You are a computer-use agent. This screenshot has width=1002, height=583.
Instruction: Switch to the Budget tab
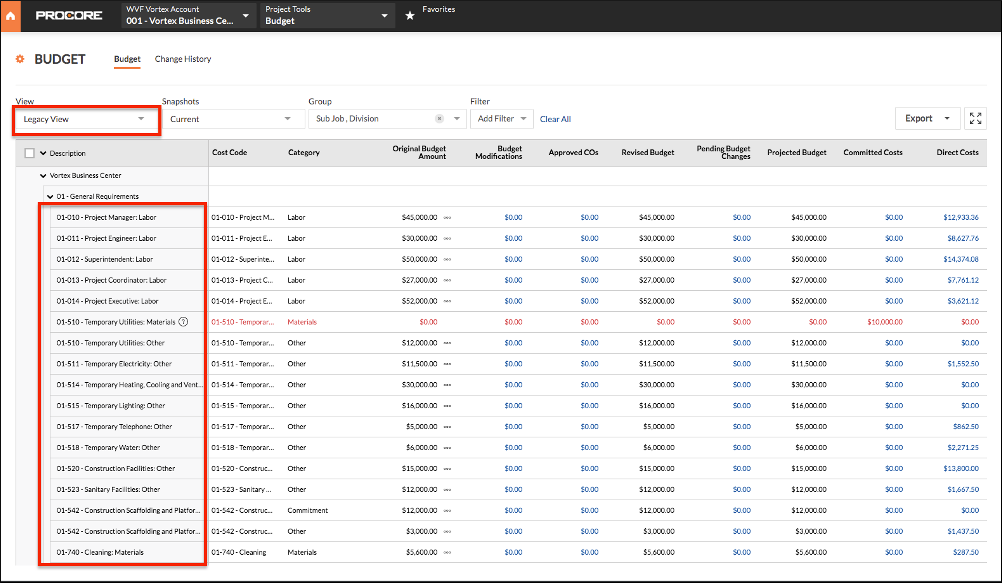point(127,59)
